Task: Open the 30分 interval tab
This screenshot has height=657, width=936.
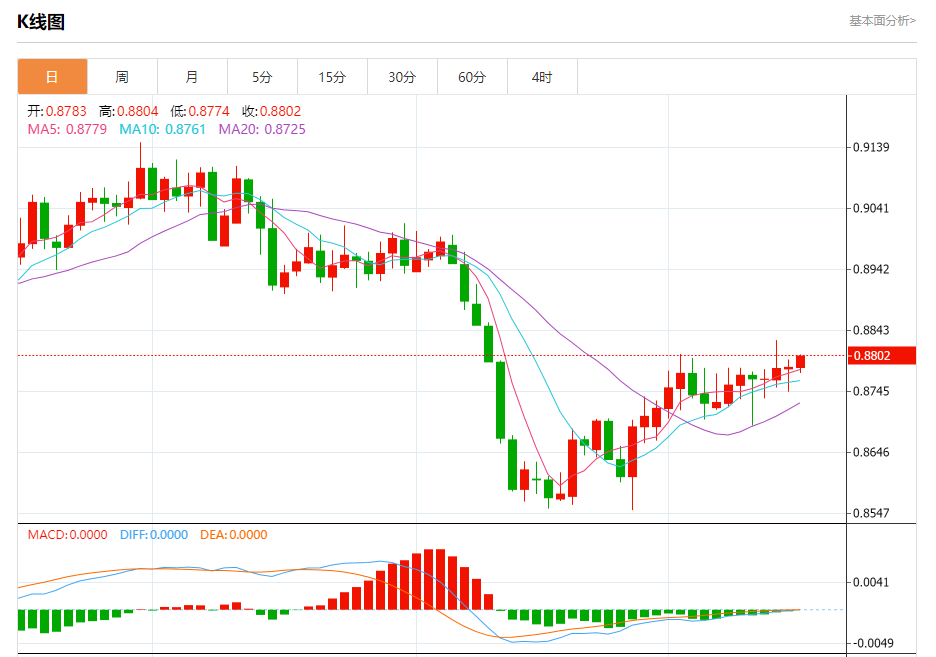Action: 402,76
